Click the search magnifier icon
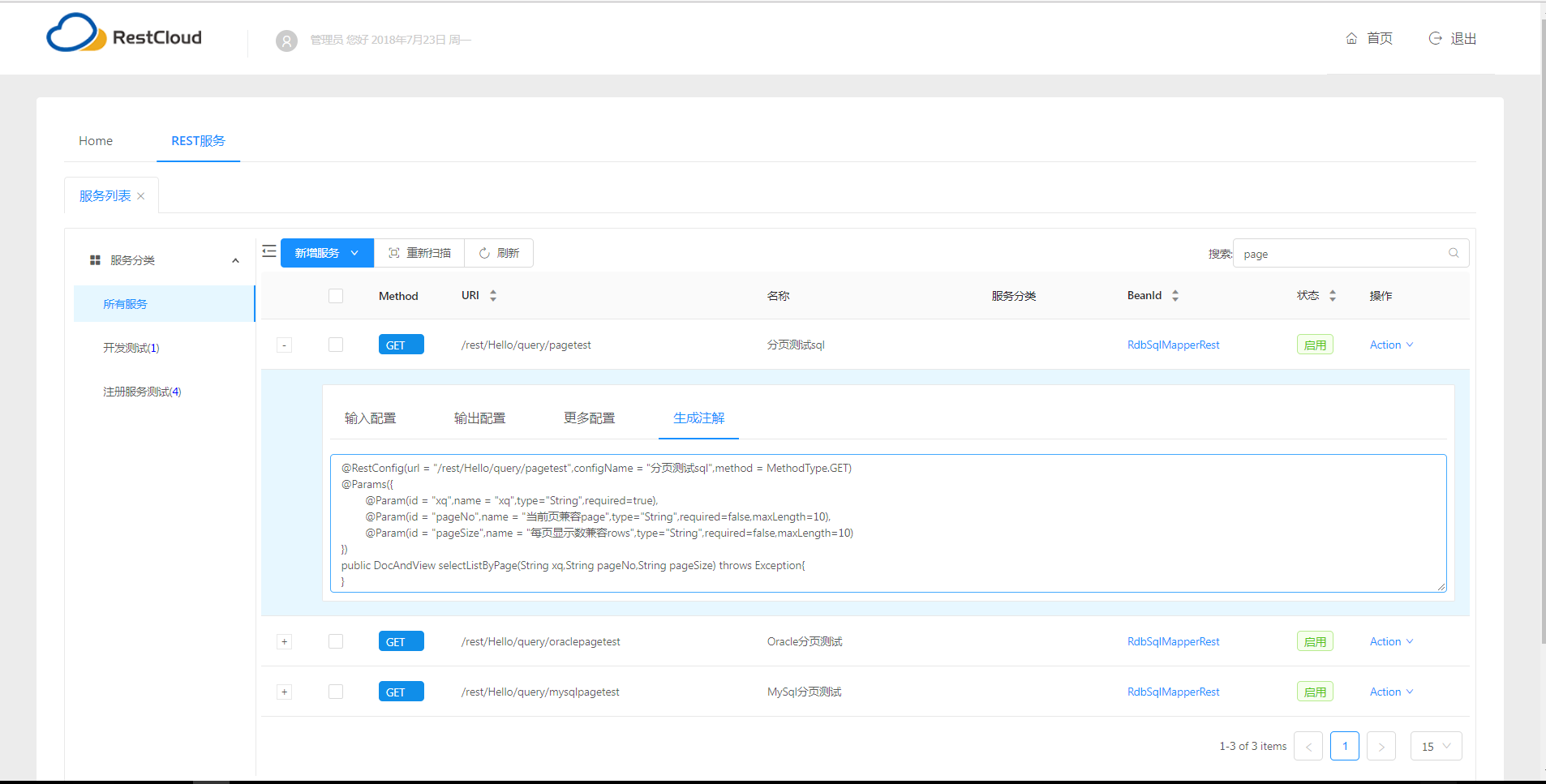Screen dimensions: 1546x784 (x=1454, y=253)
